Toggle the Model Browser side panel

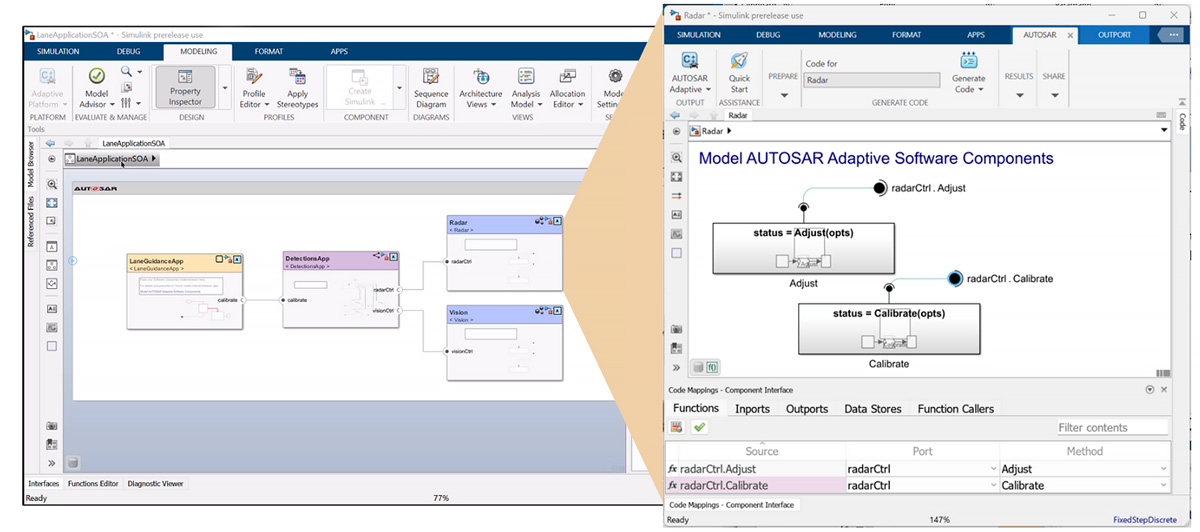tap(31, 165)
